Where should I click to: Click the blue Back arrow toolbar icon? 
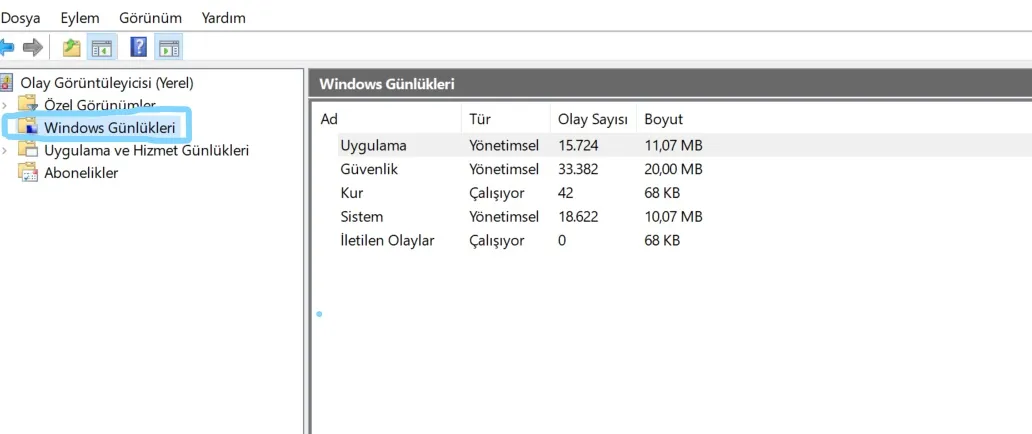coord(7,47)
